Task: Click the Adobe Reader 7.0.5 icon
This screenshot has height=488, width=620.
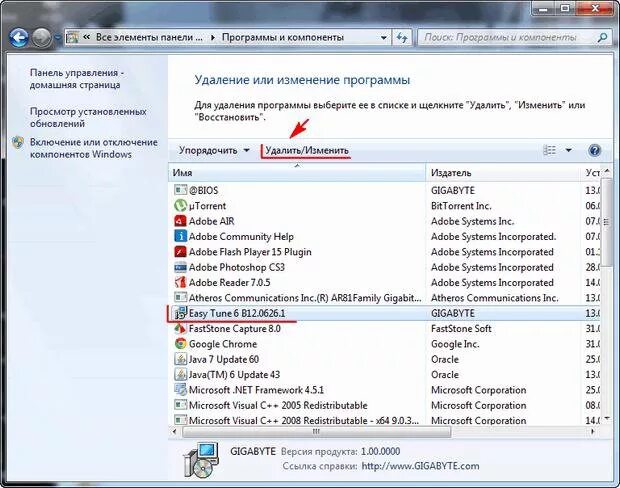Action: tap(180, 282)
